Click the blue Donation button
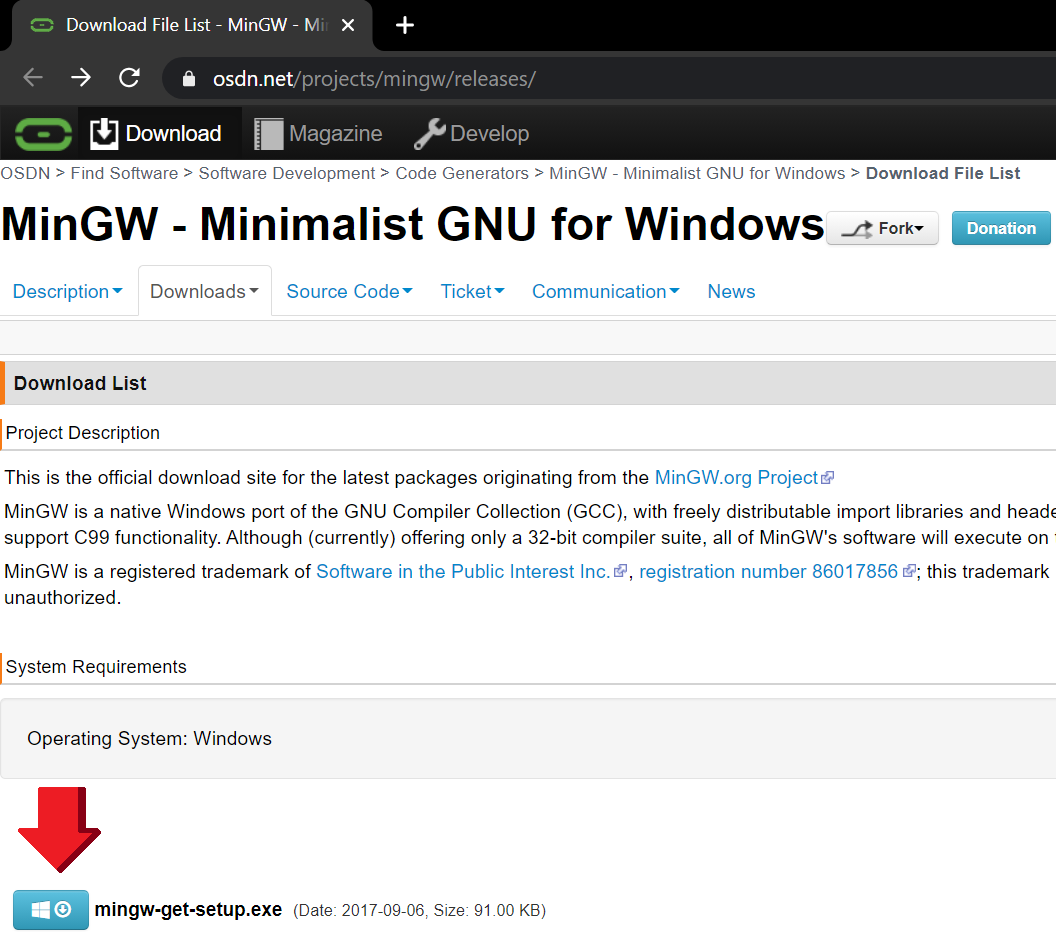Image resolution: width=1056 pixels, height=948 pixels. pos(1001,228)
